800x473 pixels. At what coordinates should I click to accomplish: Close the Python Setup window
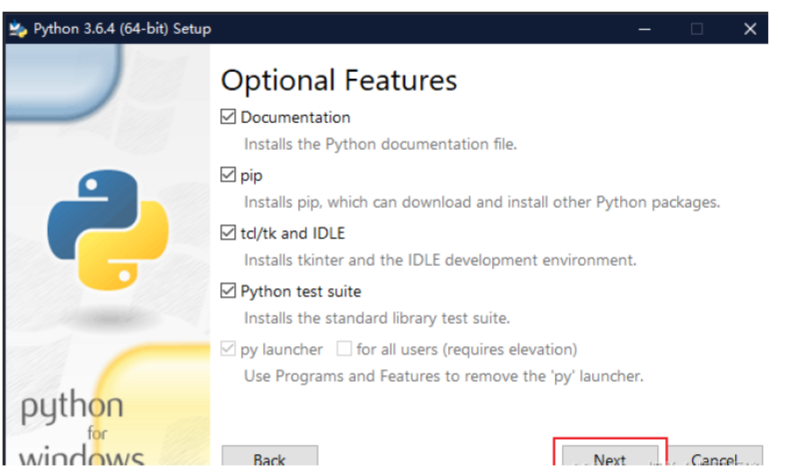[749, 29]
